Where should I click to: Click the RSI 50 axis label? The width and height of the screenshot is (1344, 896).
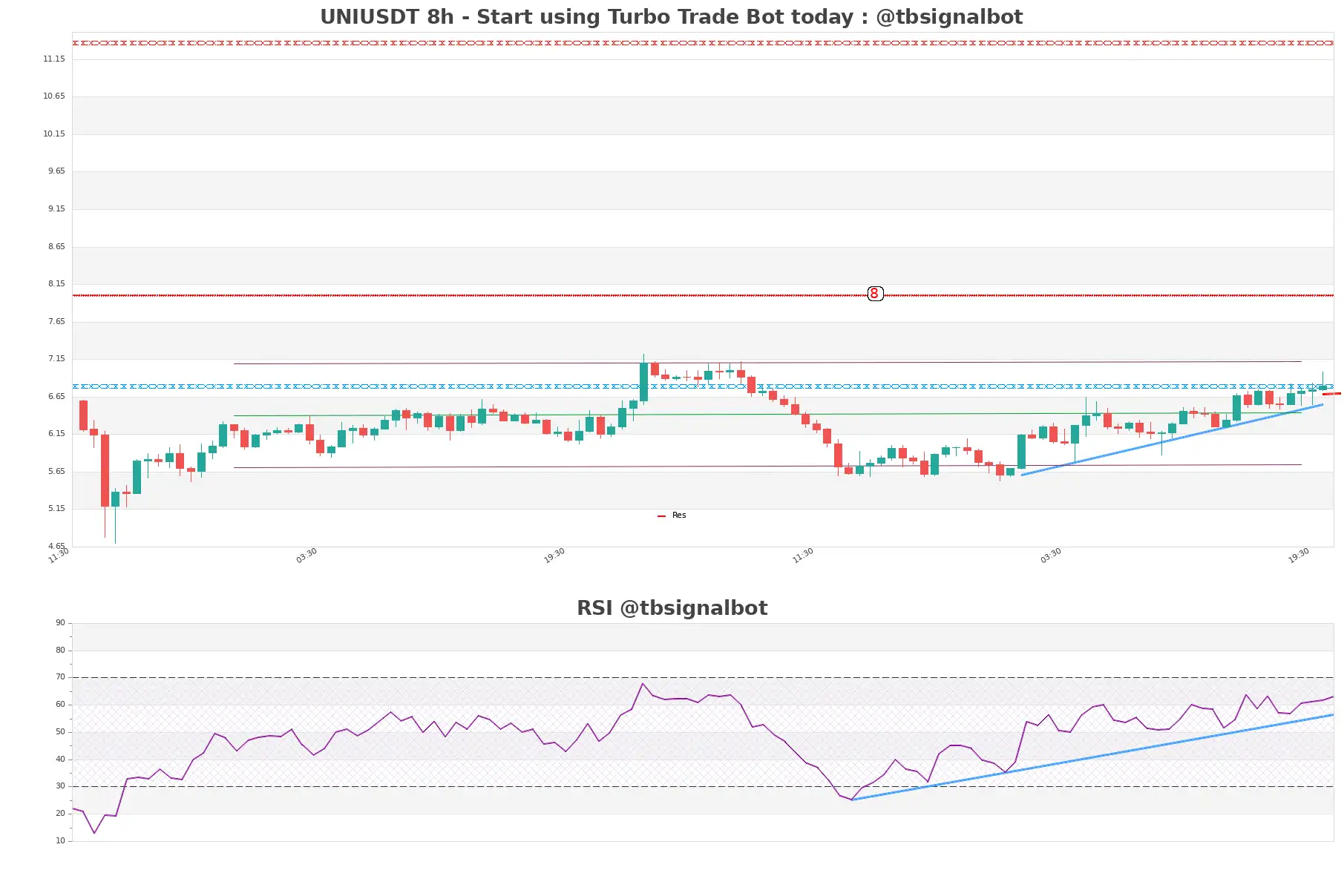60,731
